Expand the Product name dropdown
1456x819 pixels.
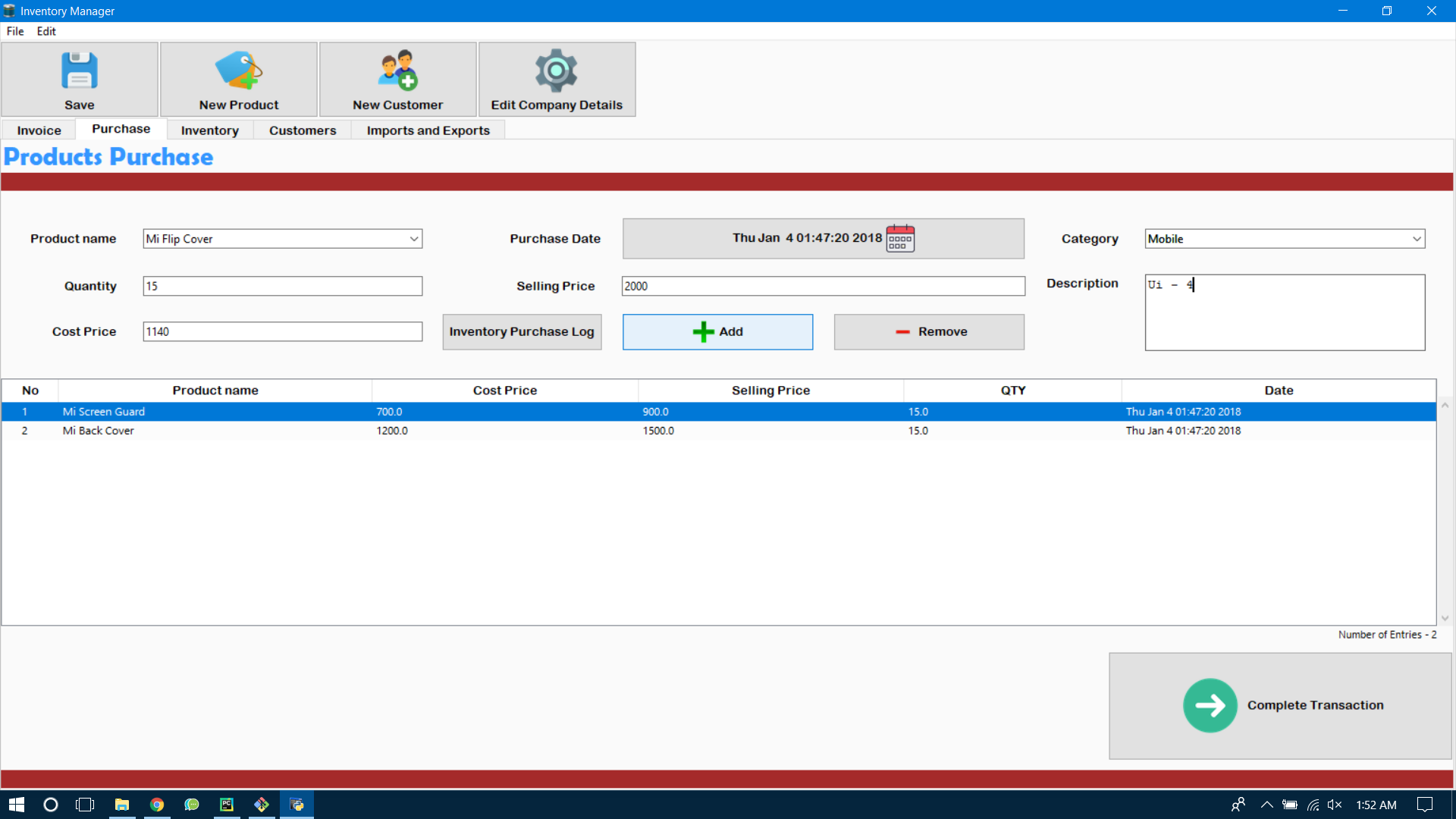tap(414, 239)
